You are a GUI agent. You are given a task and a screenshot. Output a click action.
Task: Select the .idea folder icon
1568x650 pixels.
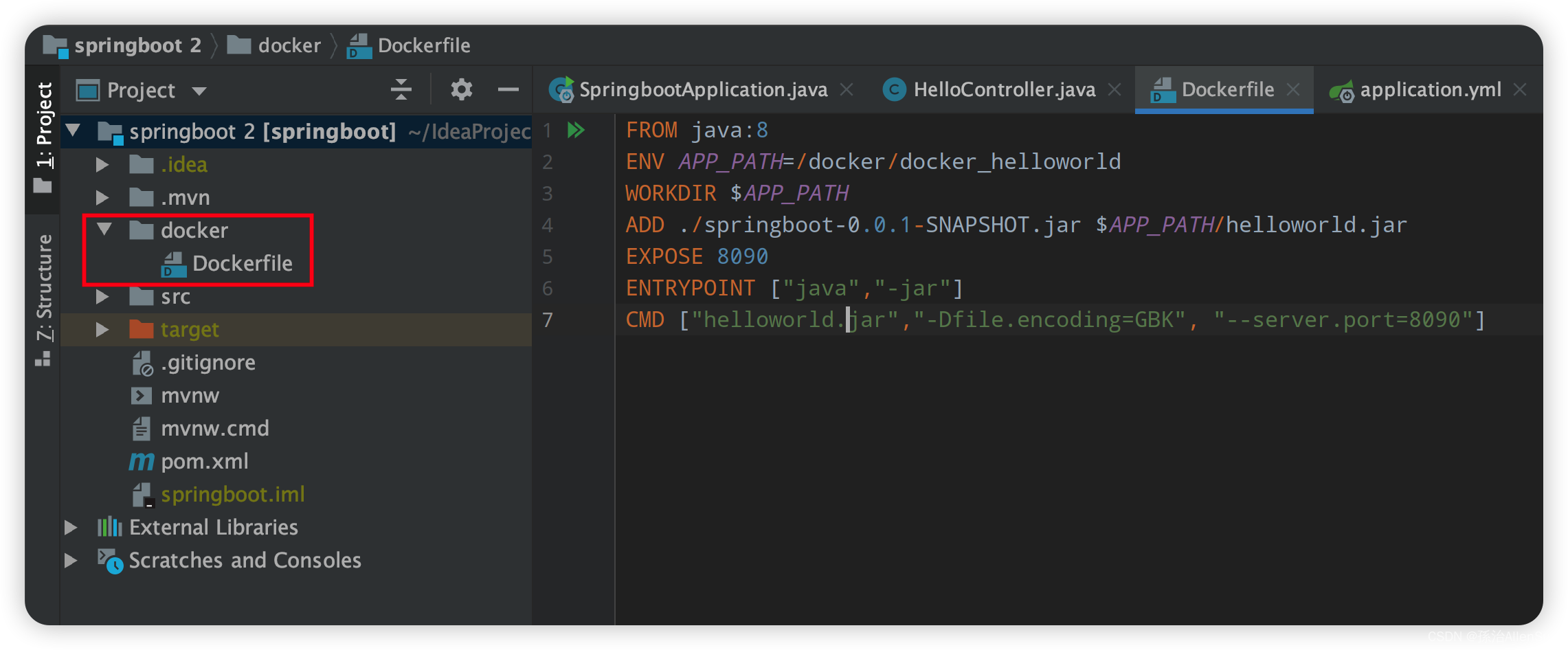point(142,164)
